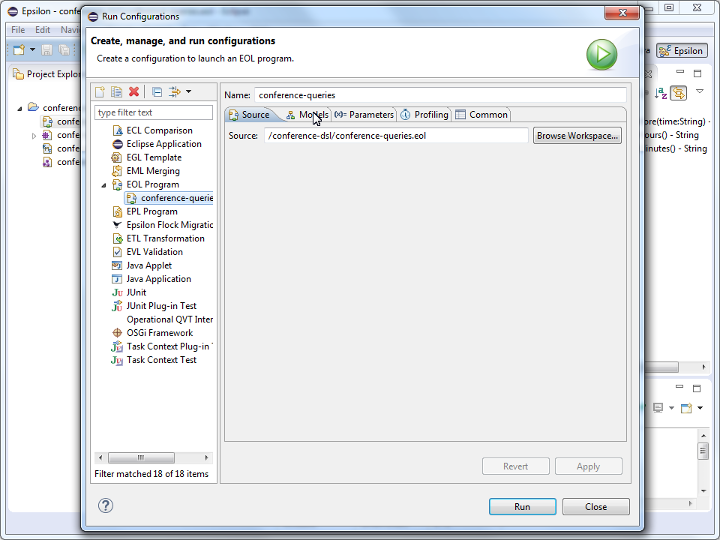720x540 pixels.
Task: Open the Profiling tab
Action: (425, 114)
